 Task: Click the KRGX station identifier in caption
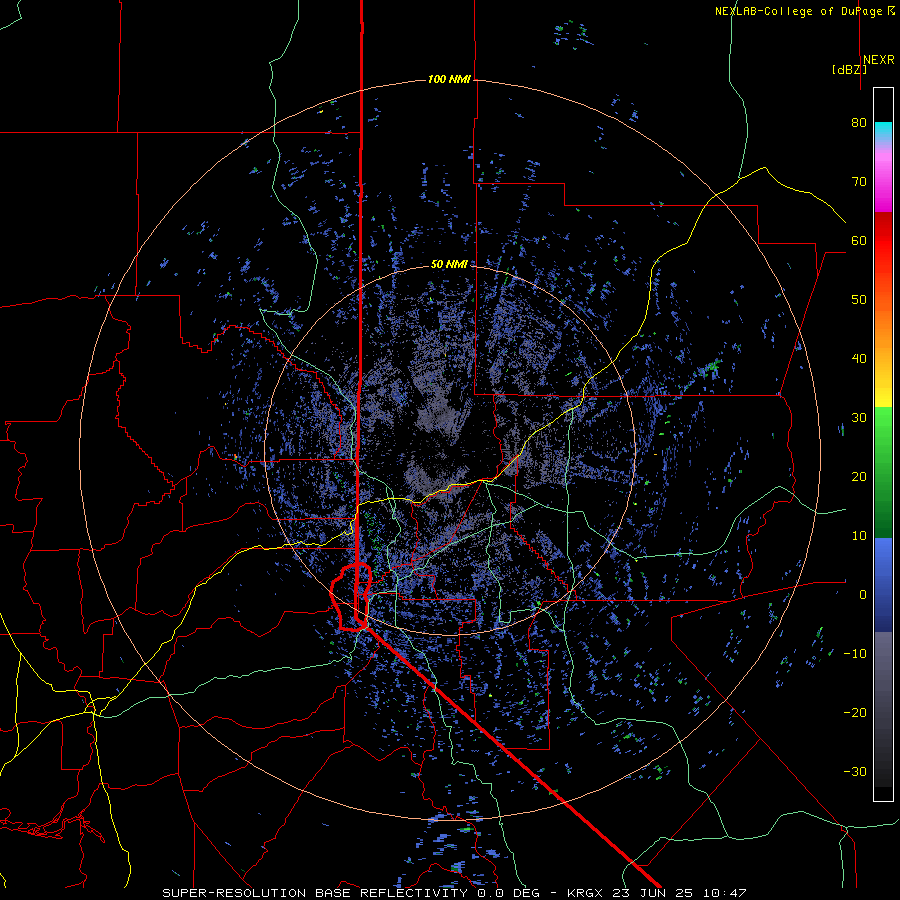(587, 893)
